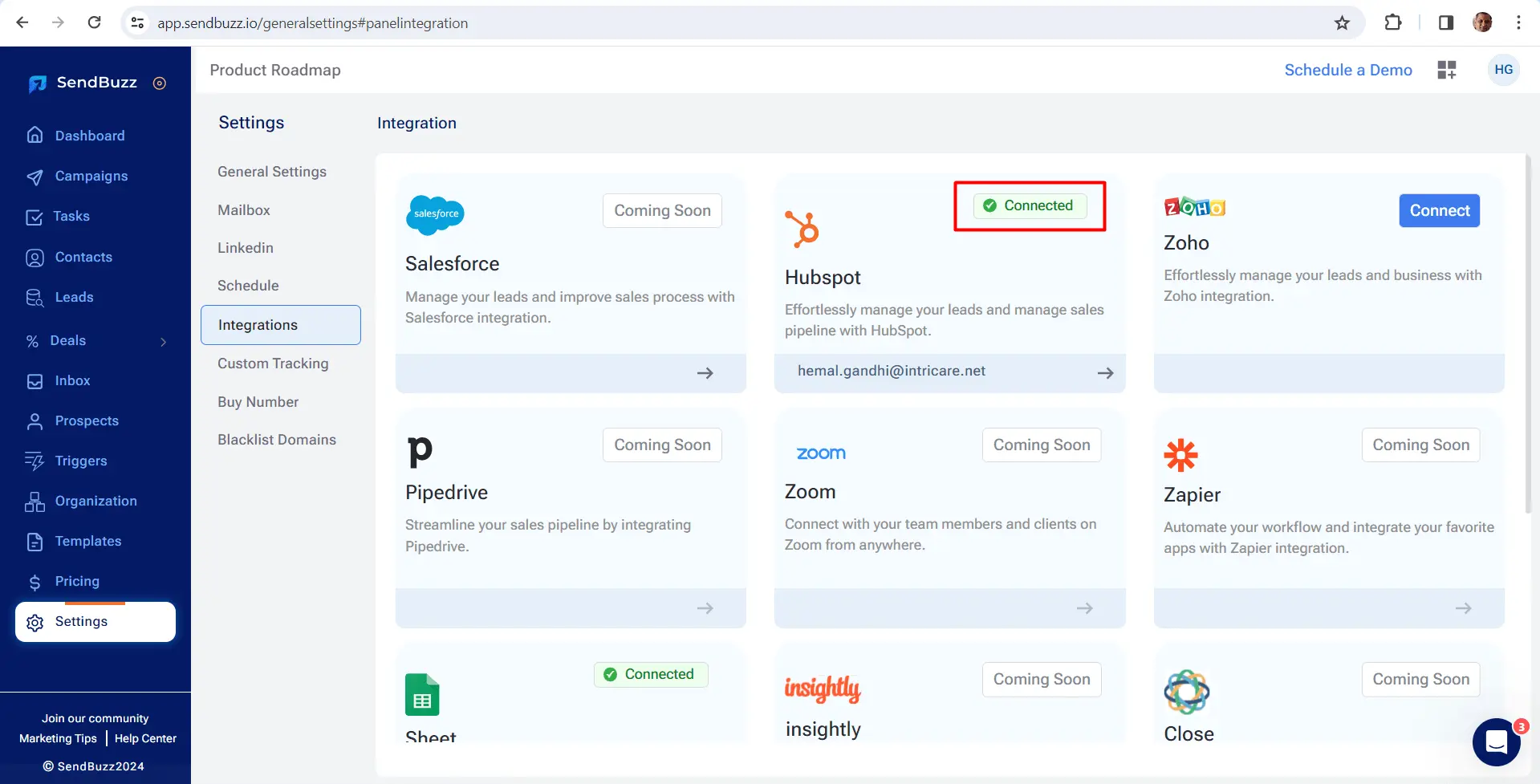Click the Campaigns paper-plane icon
The image size is (1540, 784).
(x=35, y=177)
